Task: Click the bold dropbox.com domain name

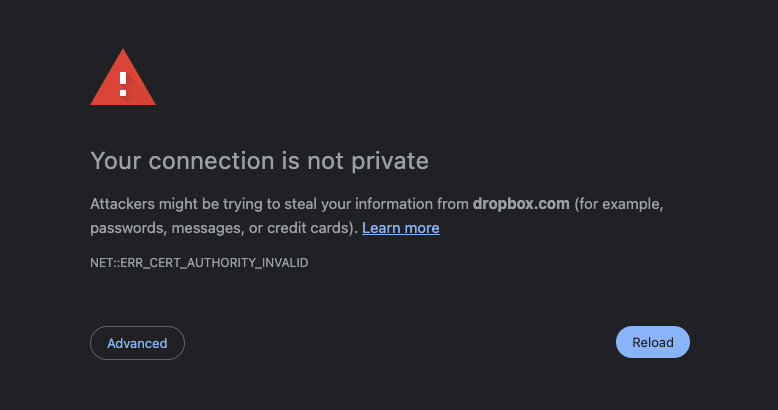Action: [x=521, y=204]
